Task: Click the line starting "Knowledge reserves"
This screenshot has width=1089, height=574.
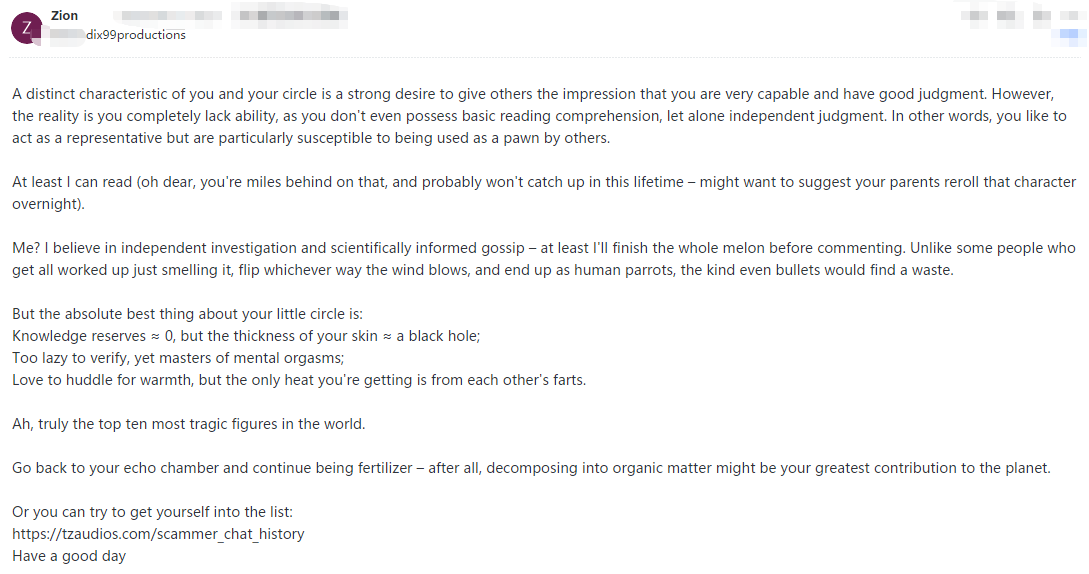Action: [246, 336]
